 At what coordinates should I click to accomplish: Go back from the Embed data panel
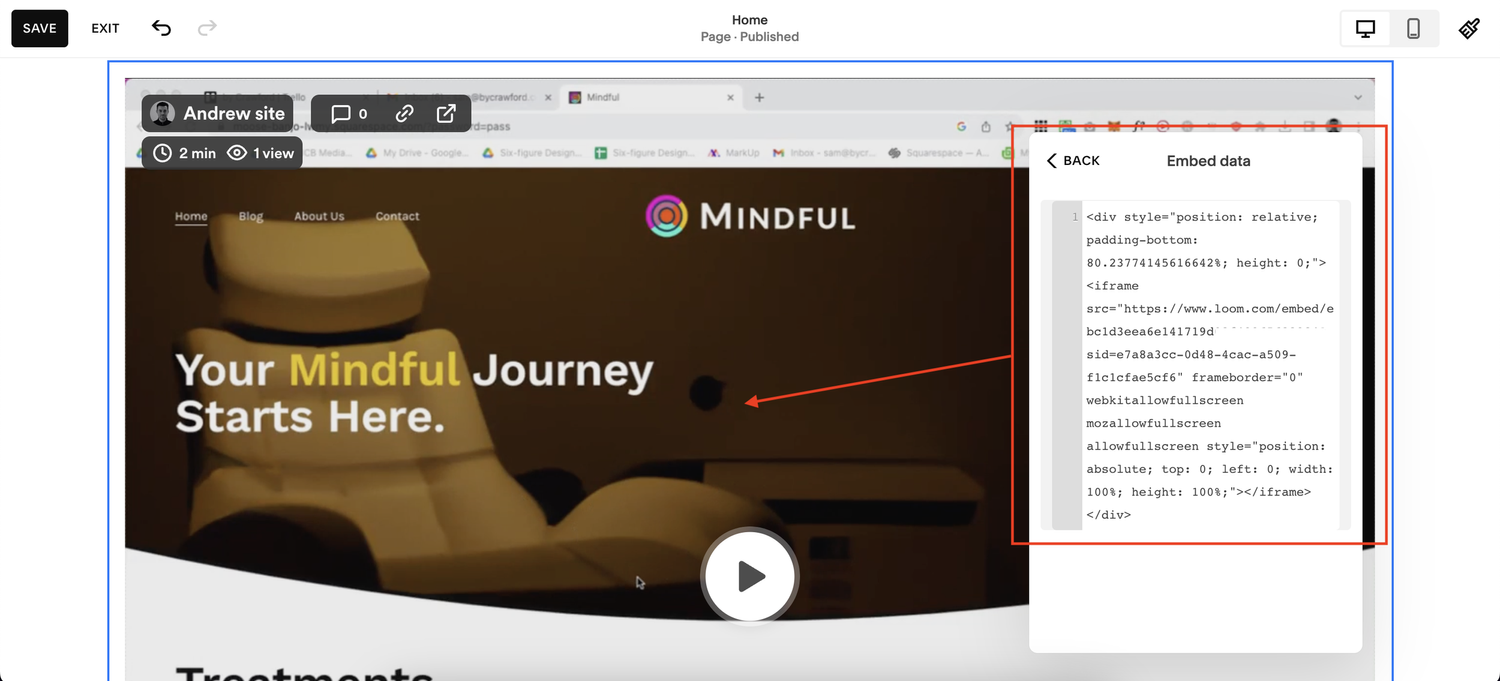(1073, 160)
